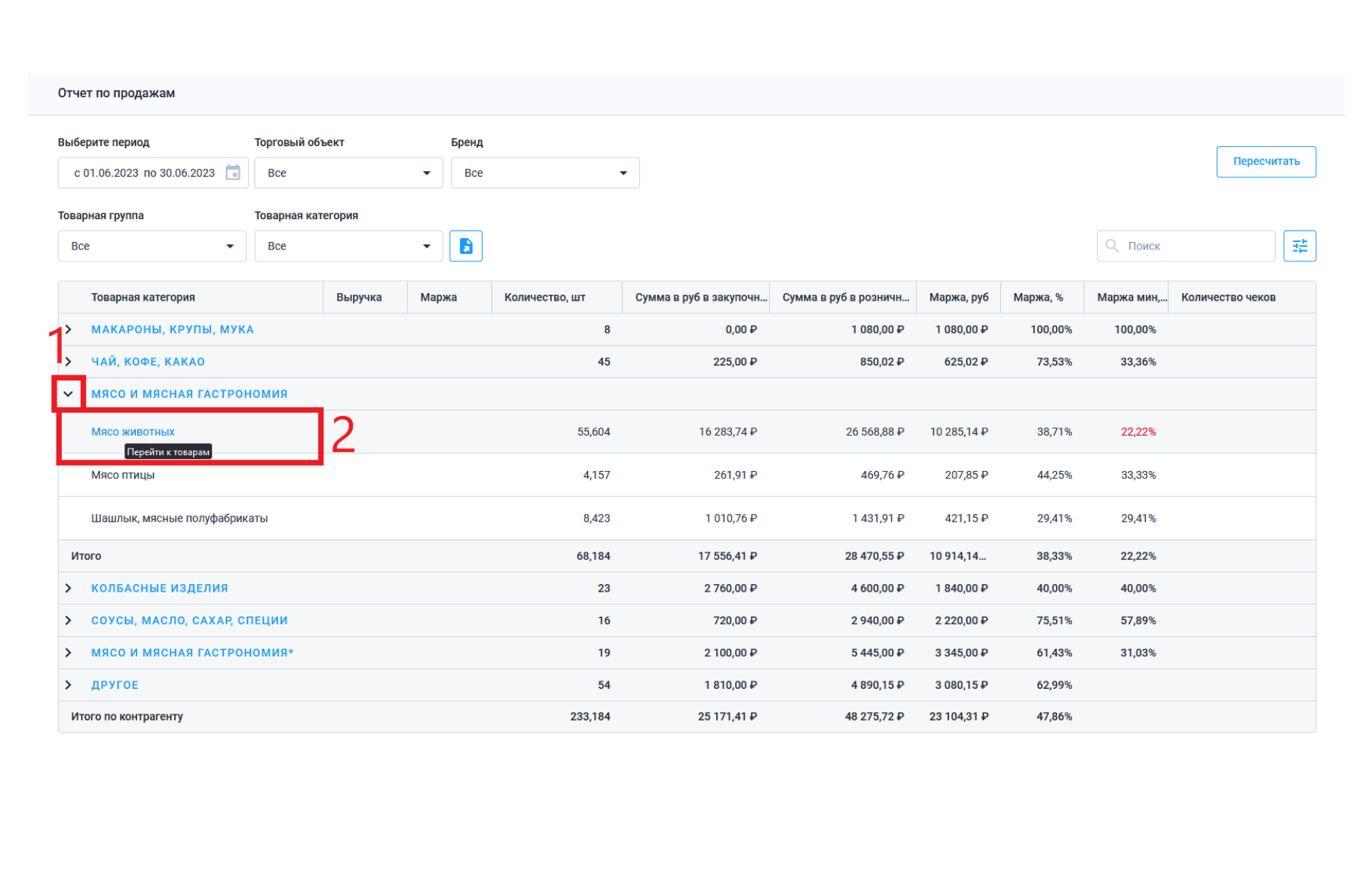Viewport: 1372px width, 875px height.
Task: Open the Товарная группа dropdown
Action: pos(152,246)
